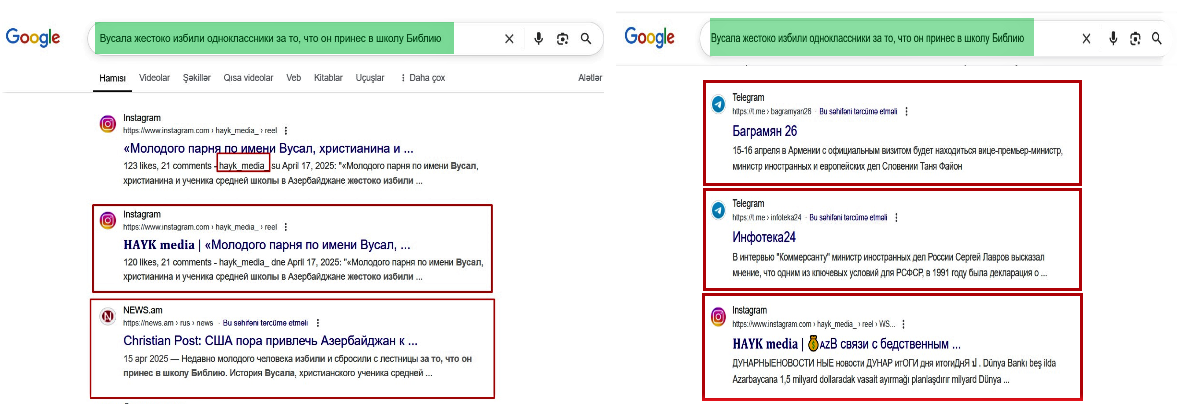Expand the "Daha çox" filter menu

click(x=422, y=78)
